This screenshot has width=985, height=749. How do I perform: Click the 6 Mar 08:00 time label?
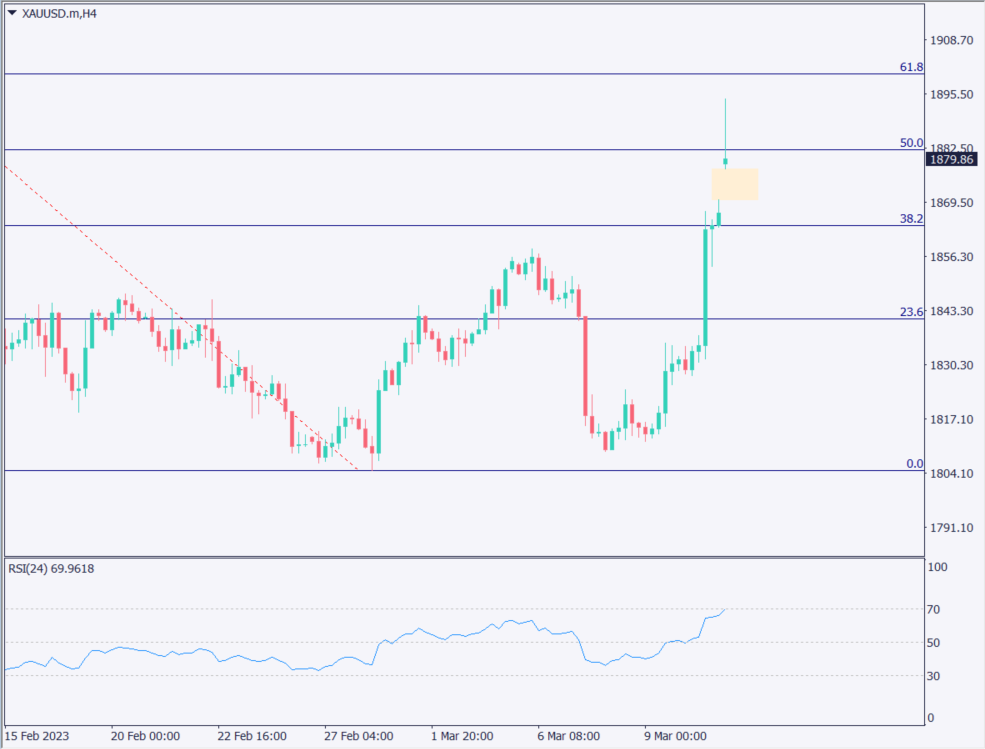point(568,736)
